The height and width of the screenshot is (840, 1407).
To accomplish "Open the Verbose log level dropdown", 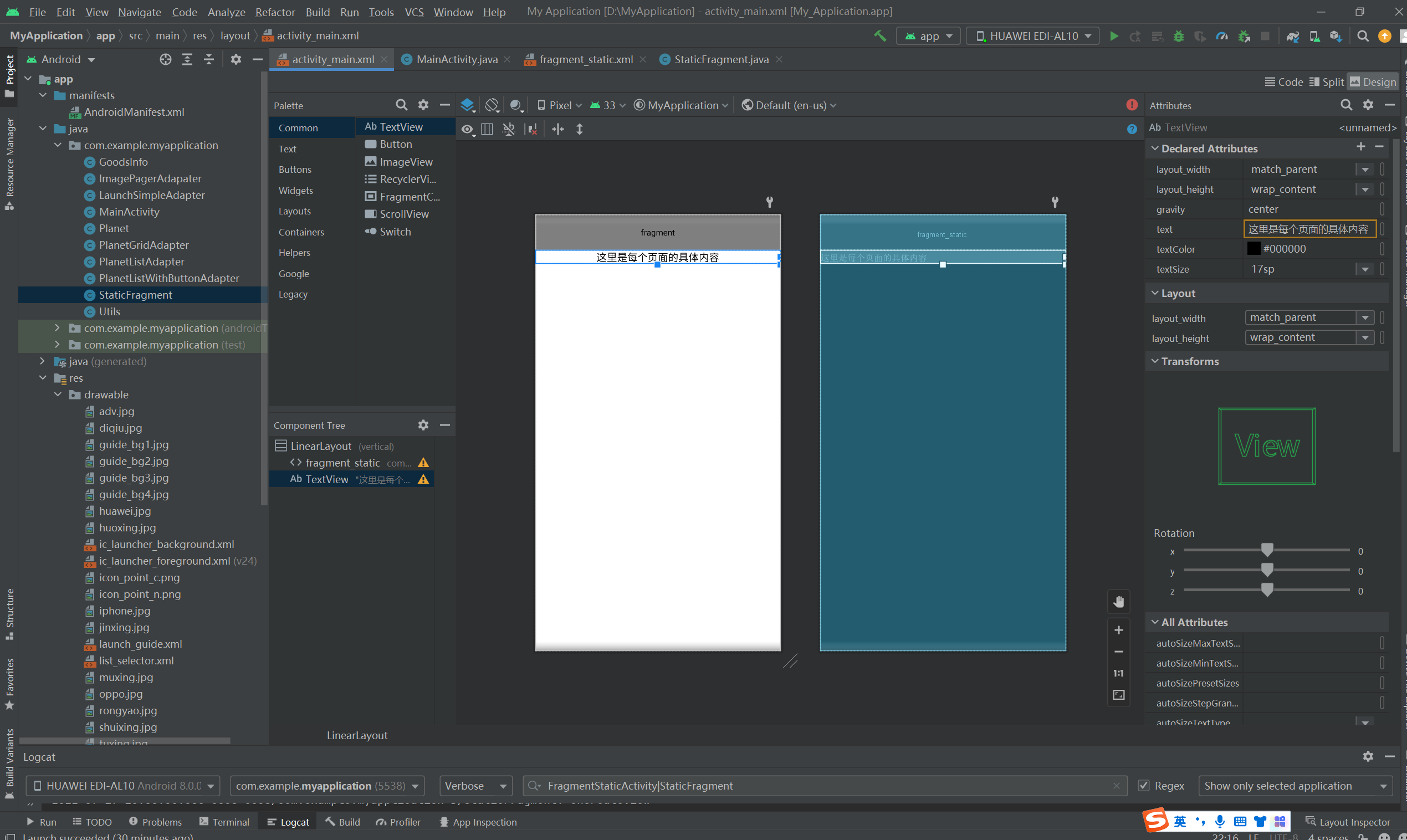I will click(x=475, y=786).
